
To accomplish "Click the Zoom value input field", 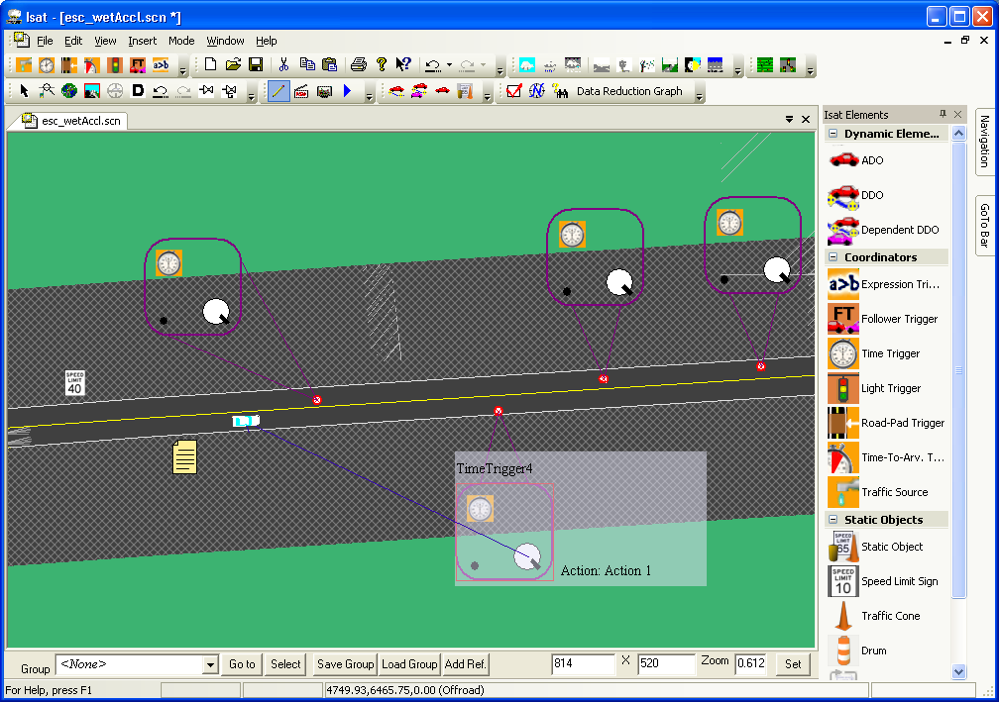I will coord(752,664).
